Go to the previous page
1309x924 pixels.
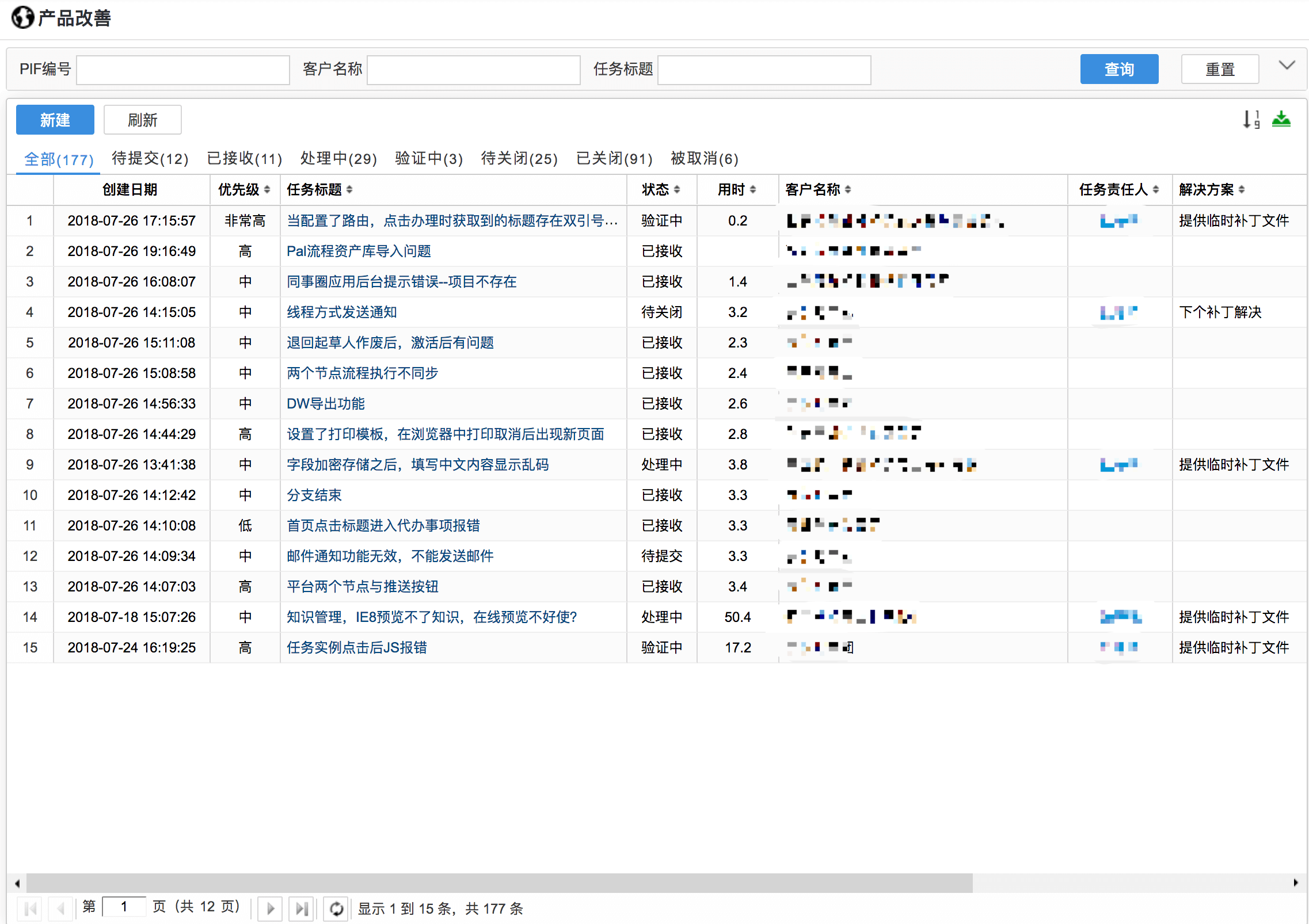60,908
